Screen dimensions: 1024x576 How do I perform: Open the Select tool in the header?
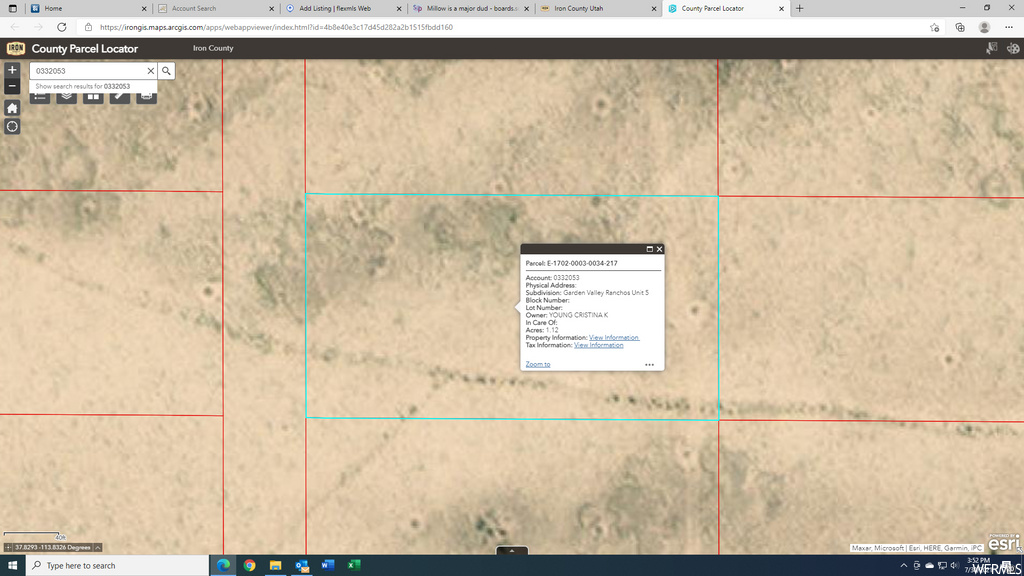click(991, 48)
